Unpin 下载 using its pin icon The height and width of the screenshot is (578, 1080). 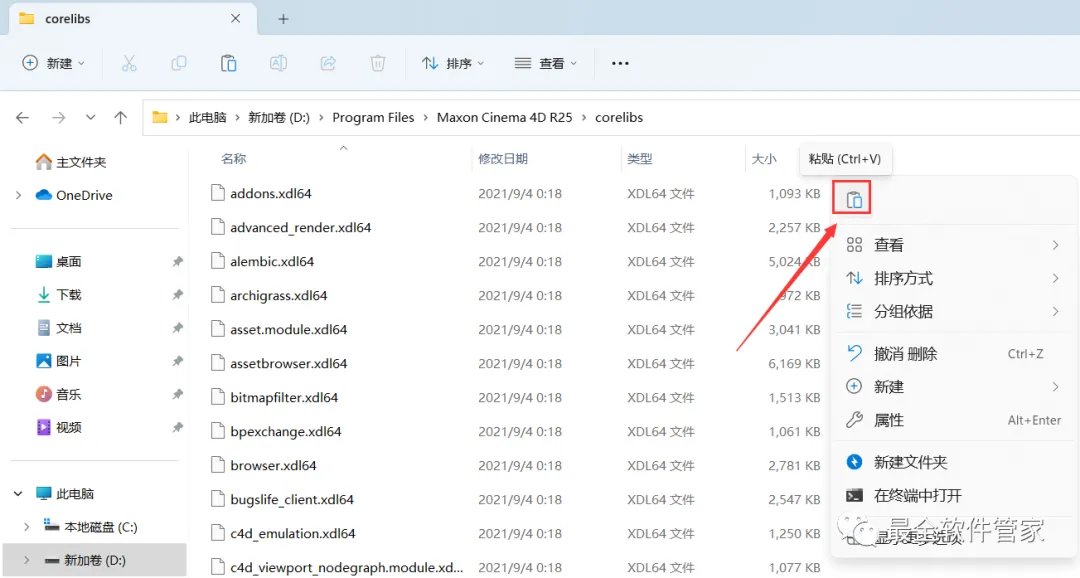point(178,295)
